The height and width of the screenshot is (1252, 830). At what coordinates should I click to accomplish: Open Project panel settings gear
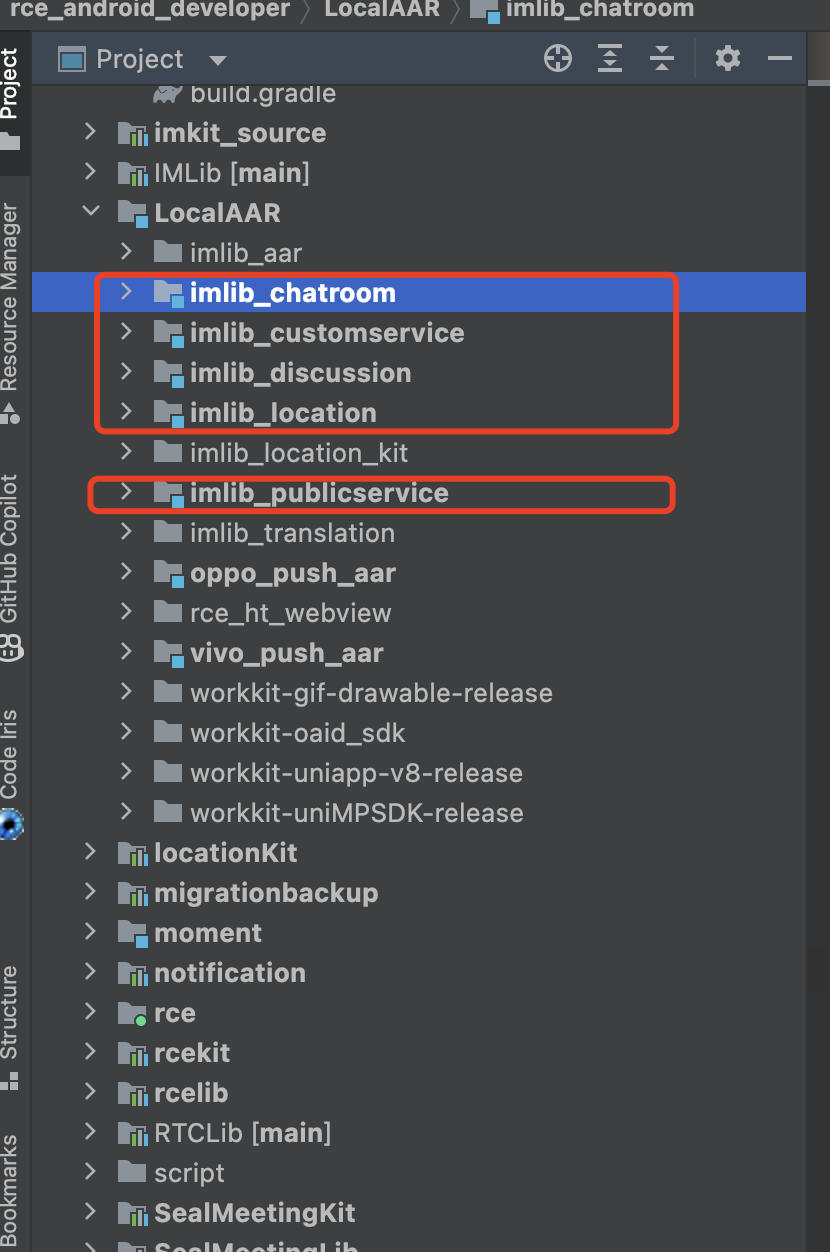[x=727, y=59]
